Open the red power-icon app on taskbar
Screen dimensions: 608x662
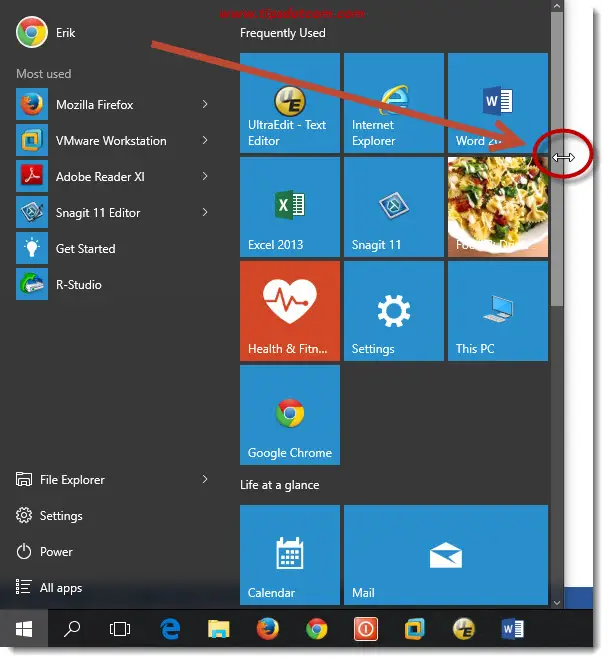[x=366, y=629]
